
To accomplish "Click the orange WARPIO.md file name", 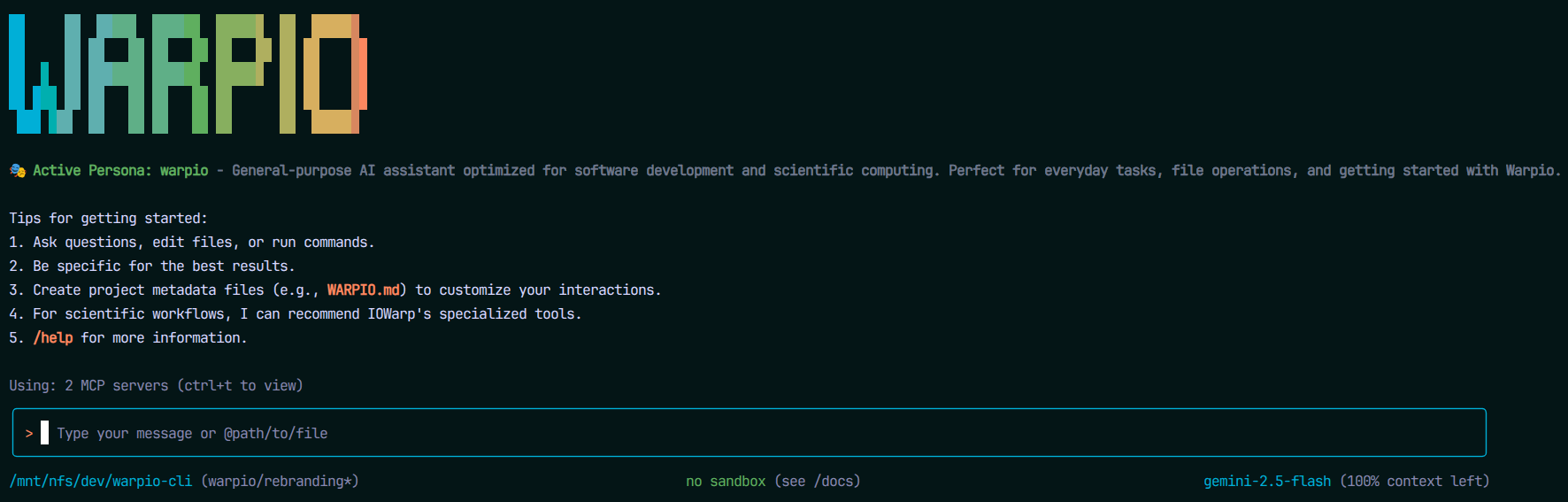I will pyautogui.click(x=363, y=290).
